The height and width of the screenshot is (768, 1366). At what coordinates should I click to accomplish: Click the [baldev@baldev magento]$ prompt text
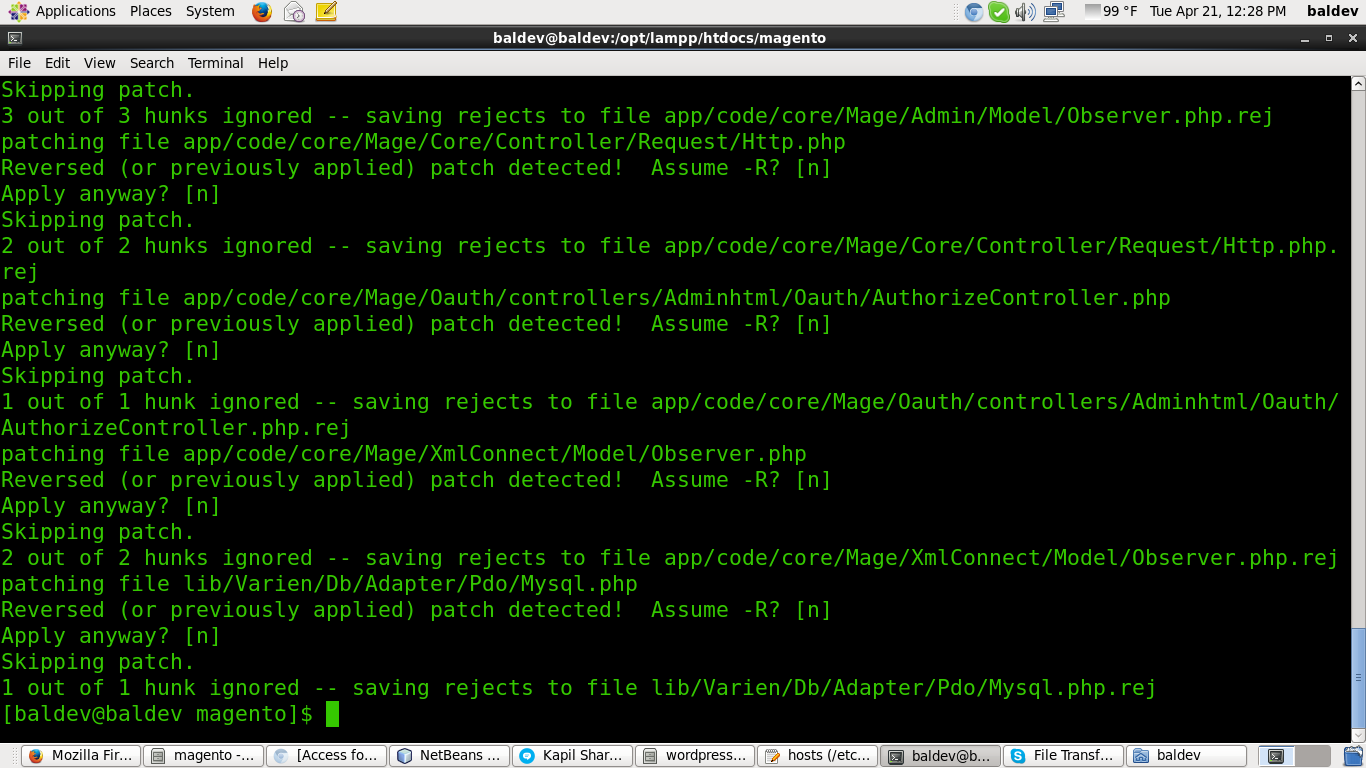pos(157,714)
